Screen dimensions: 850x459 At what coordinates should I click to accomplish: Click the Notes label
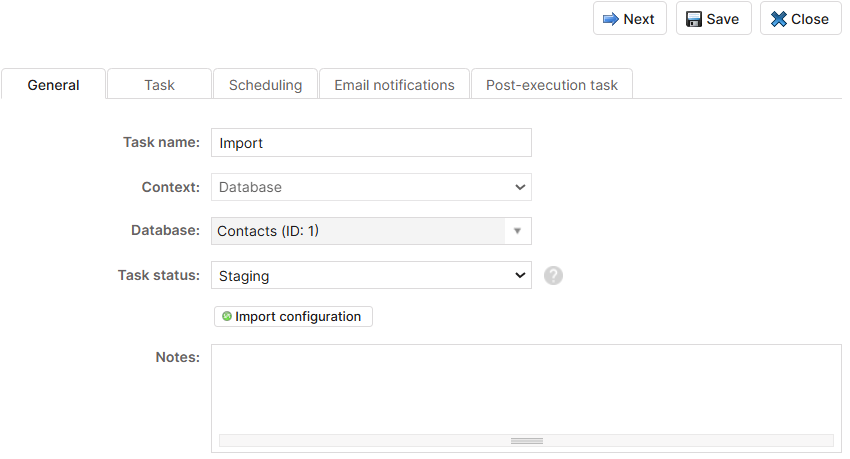click(x=177, y=357)
